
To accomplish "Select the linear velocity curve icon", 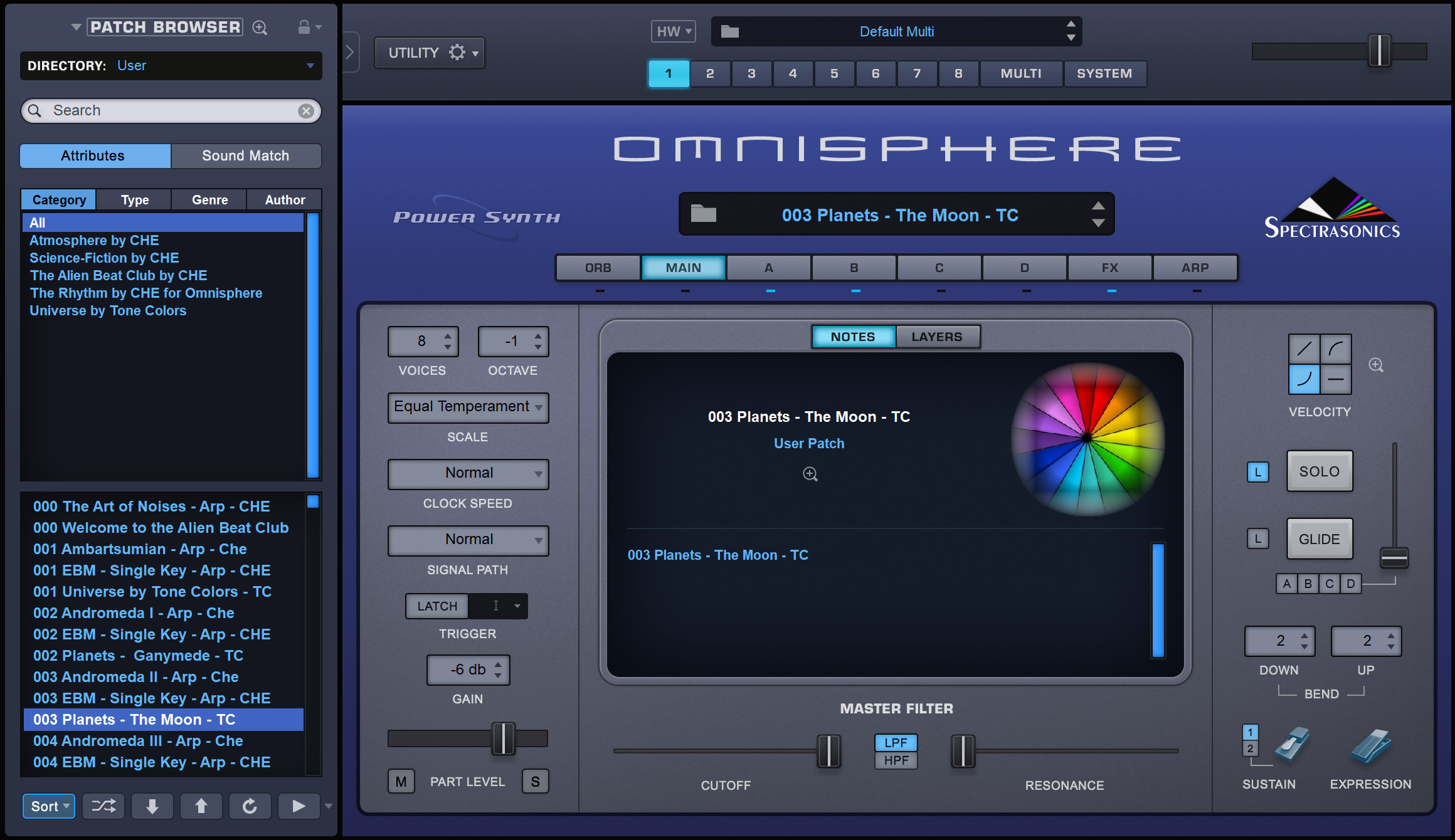I will tap(1304, 349).
